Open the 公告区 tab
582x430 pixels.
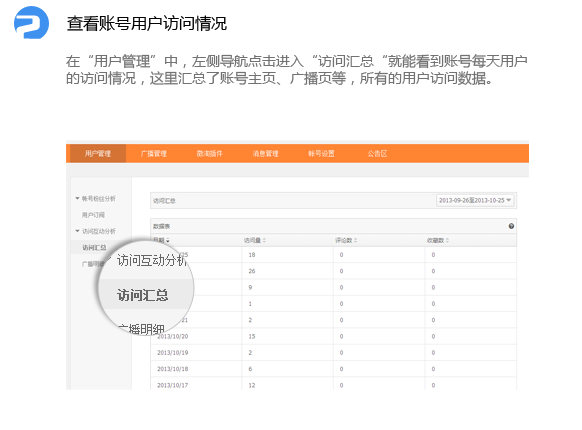[x=377, y=153]
